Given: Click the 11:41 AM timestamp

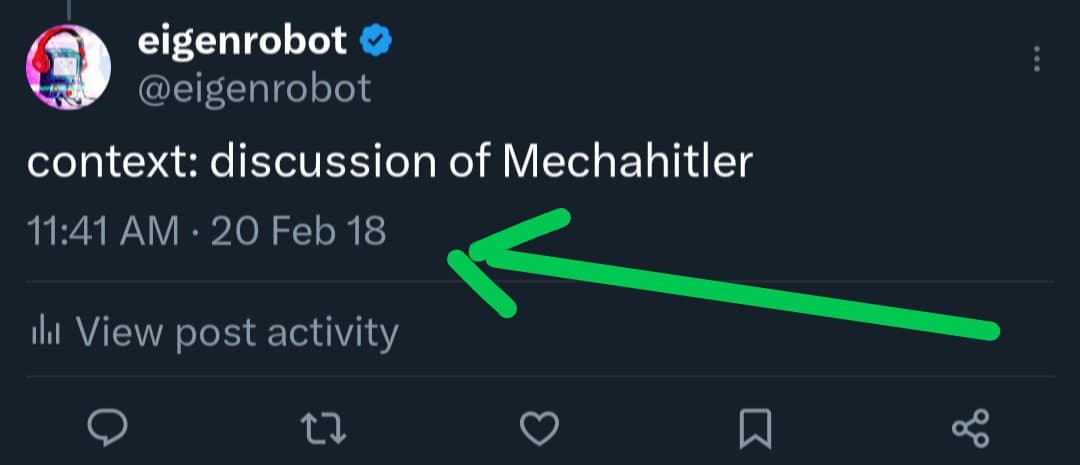Looking at the screenshot, I should click(104, 232).
